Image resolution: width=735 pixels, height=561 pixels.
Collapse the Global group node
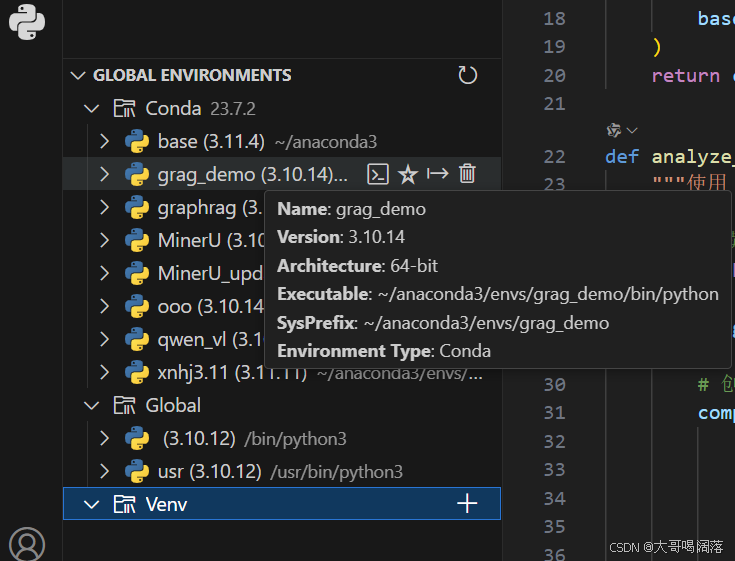(91, 406)
